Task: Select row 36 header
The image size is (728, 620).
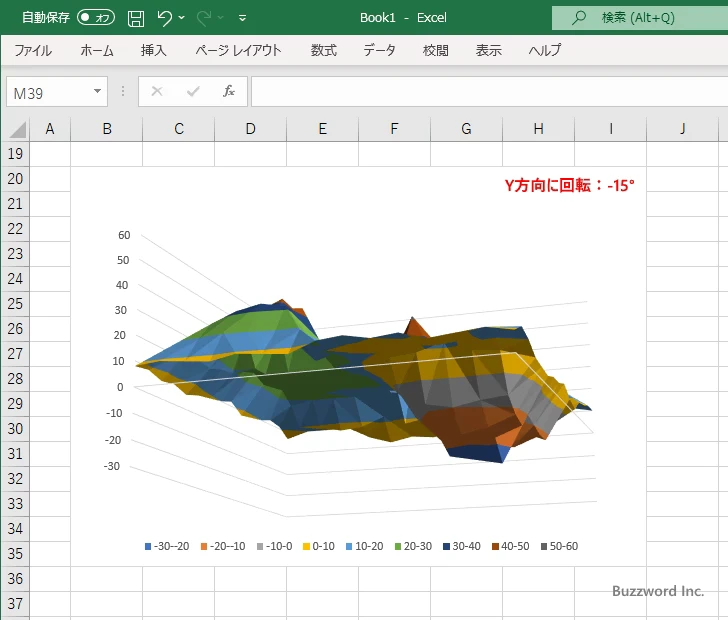Action: pyautogui.click(x=15, y=579)
